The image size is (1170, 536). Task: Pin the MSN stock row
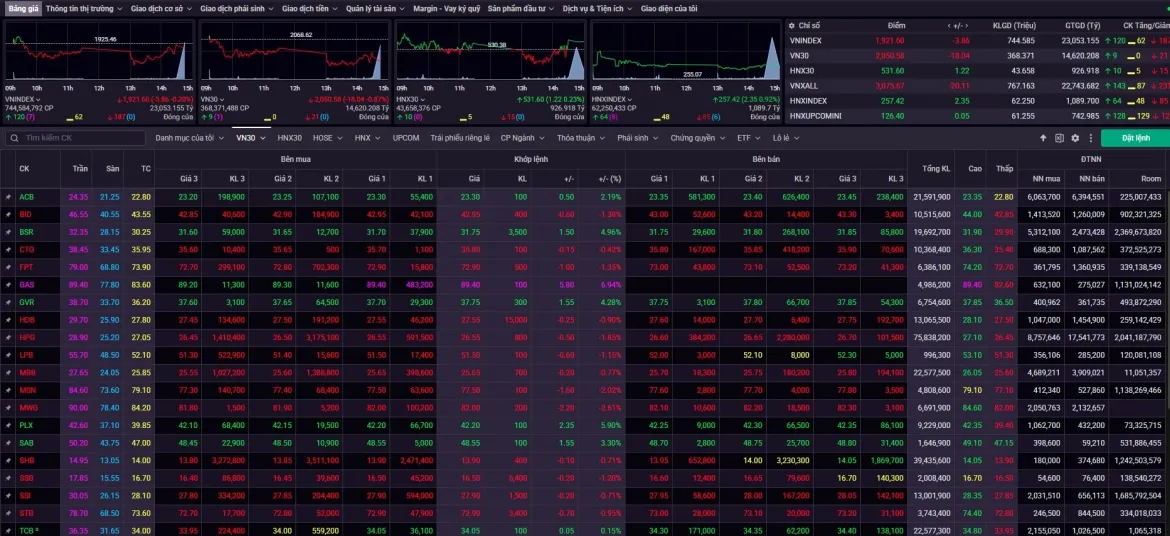click(8, 390)
